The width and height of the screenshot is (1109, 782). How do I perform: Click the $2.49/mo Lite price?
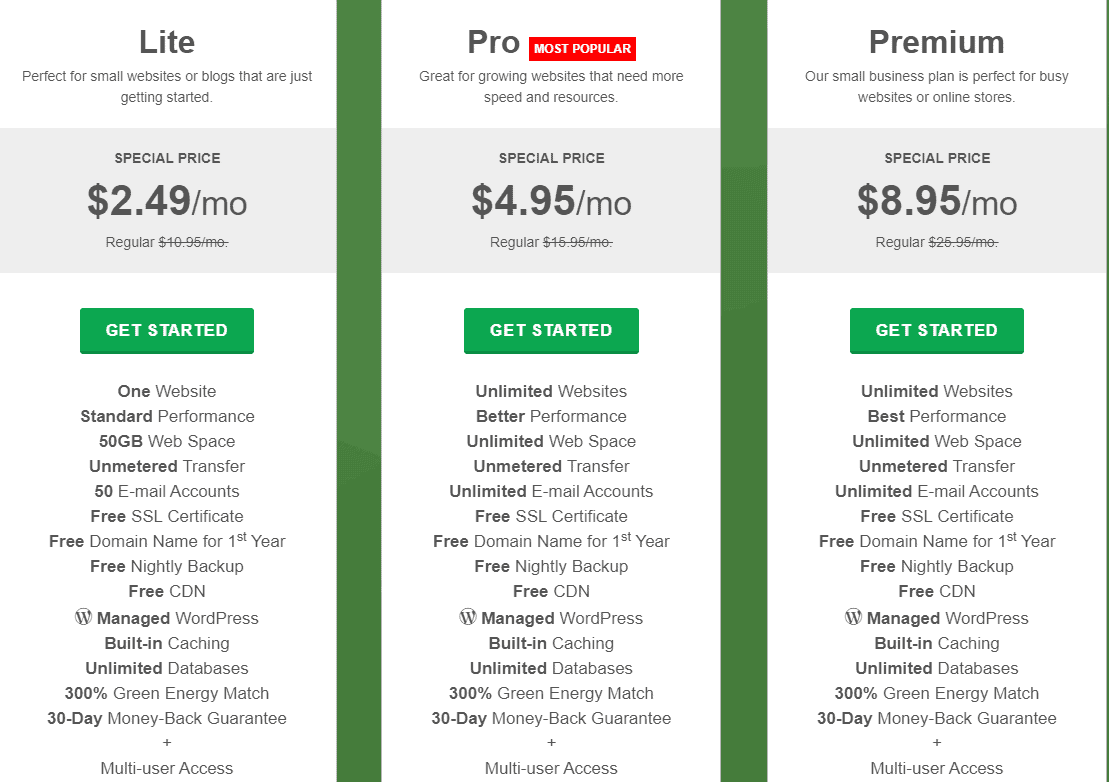pos(167,201)
